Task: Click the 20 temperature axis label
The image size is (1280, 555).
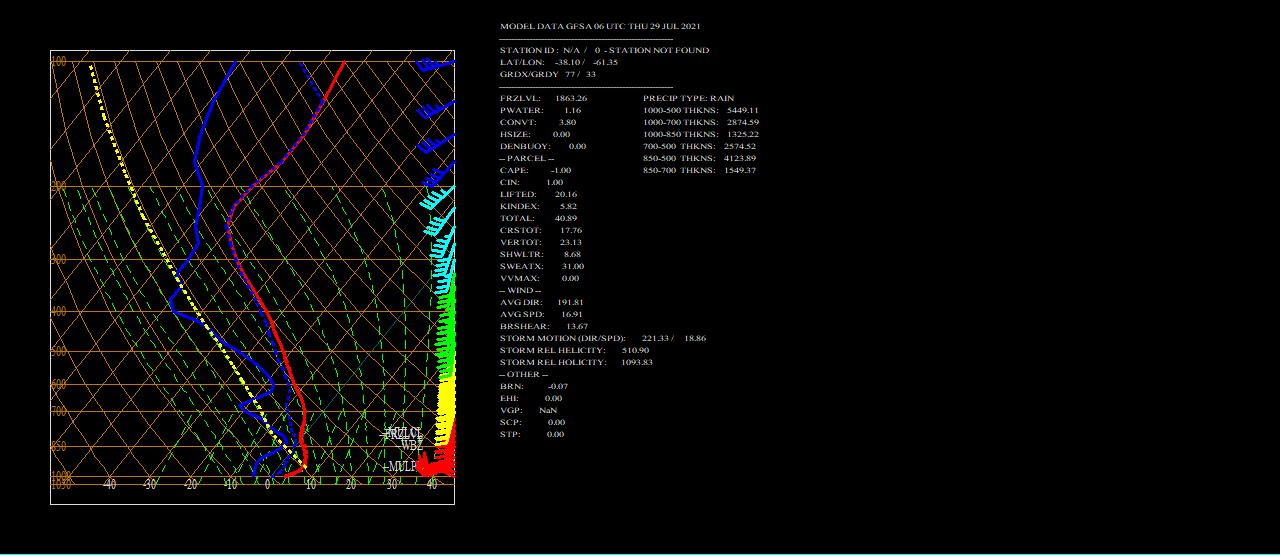Action: 351,485
